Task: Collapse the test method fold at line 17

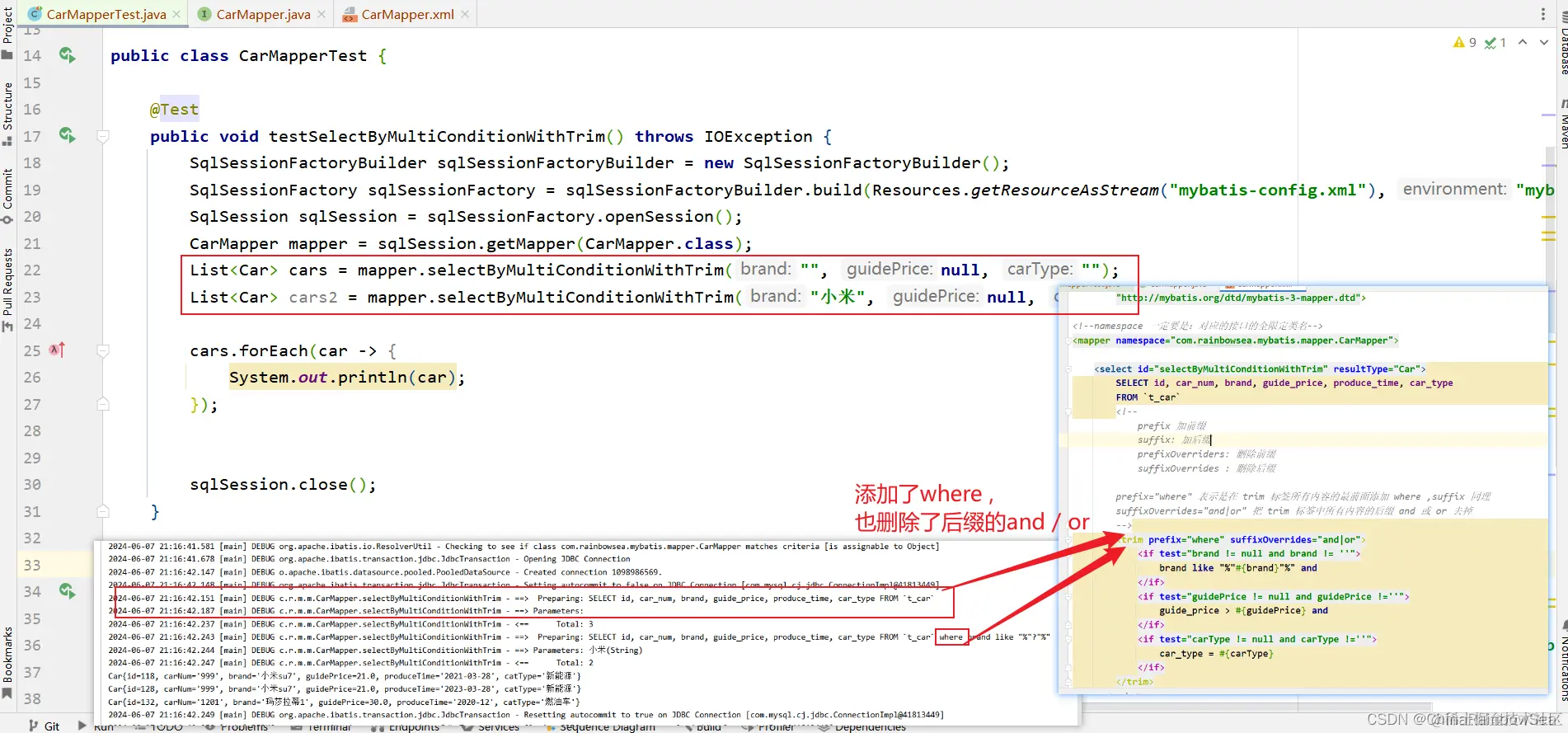Action: click(x=103, y=137)
